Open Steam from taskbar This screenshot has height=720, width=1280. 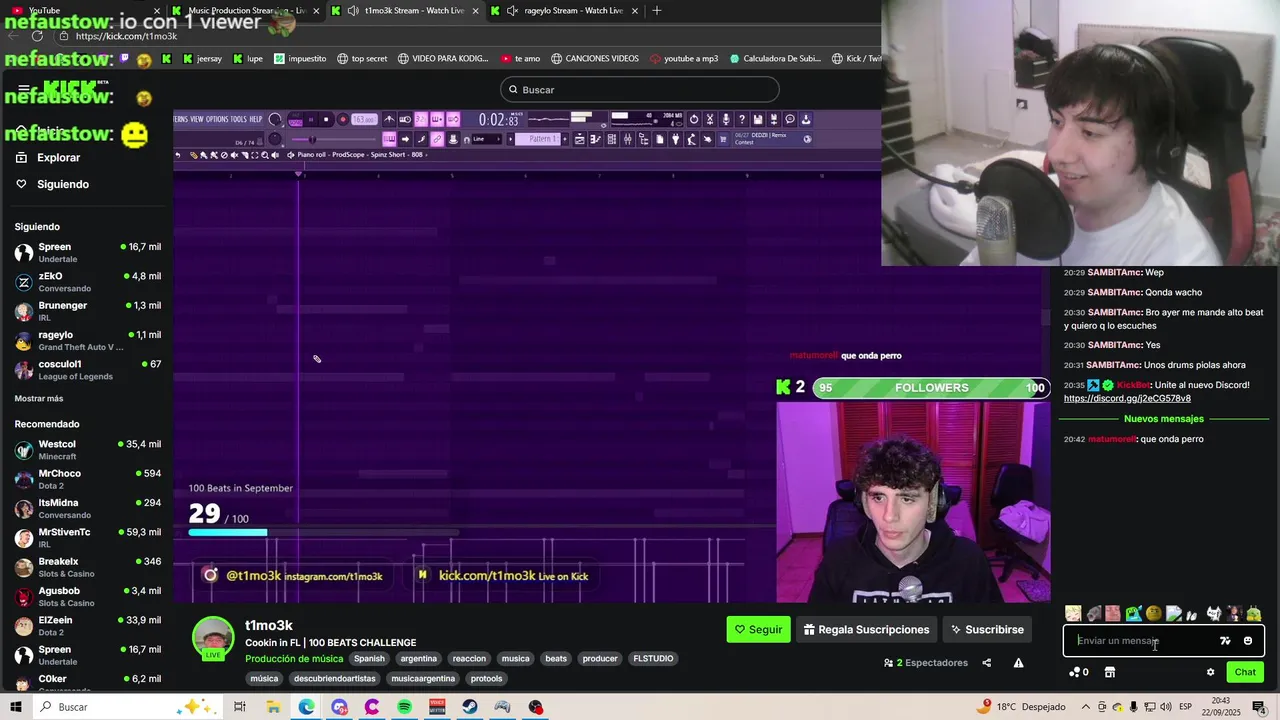tap(469, 707)
